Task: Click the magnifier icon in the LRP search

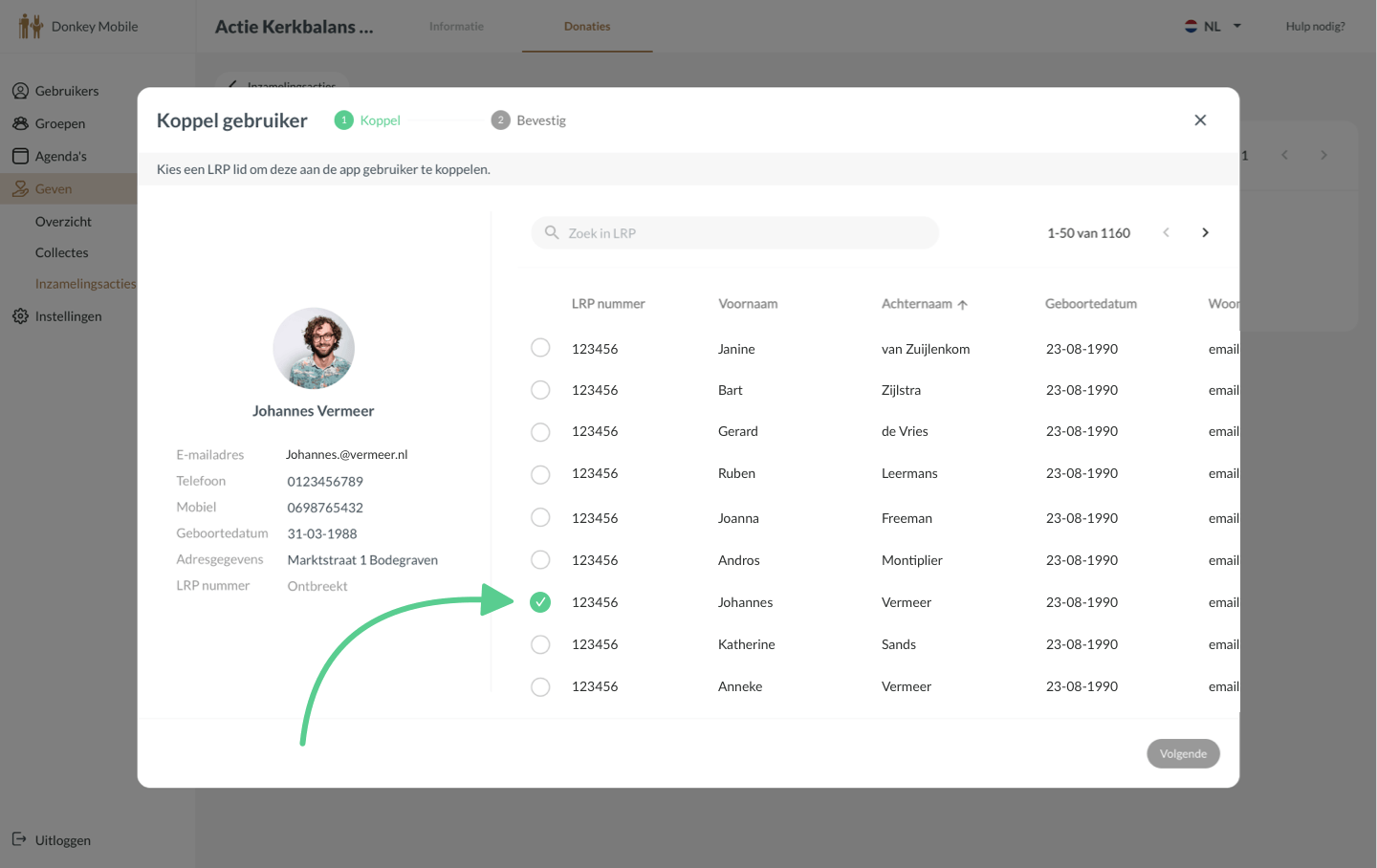Action: coord(552,232)
